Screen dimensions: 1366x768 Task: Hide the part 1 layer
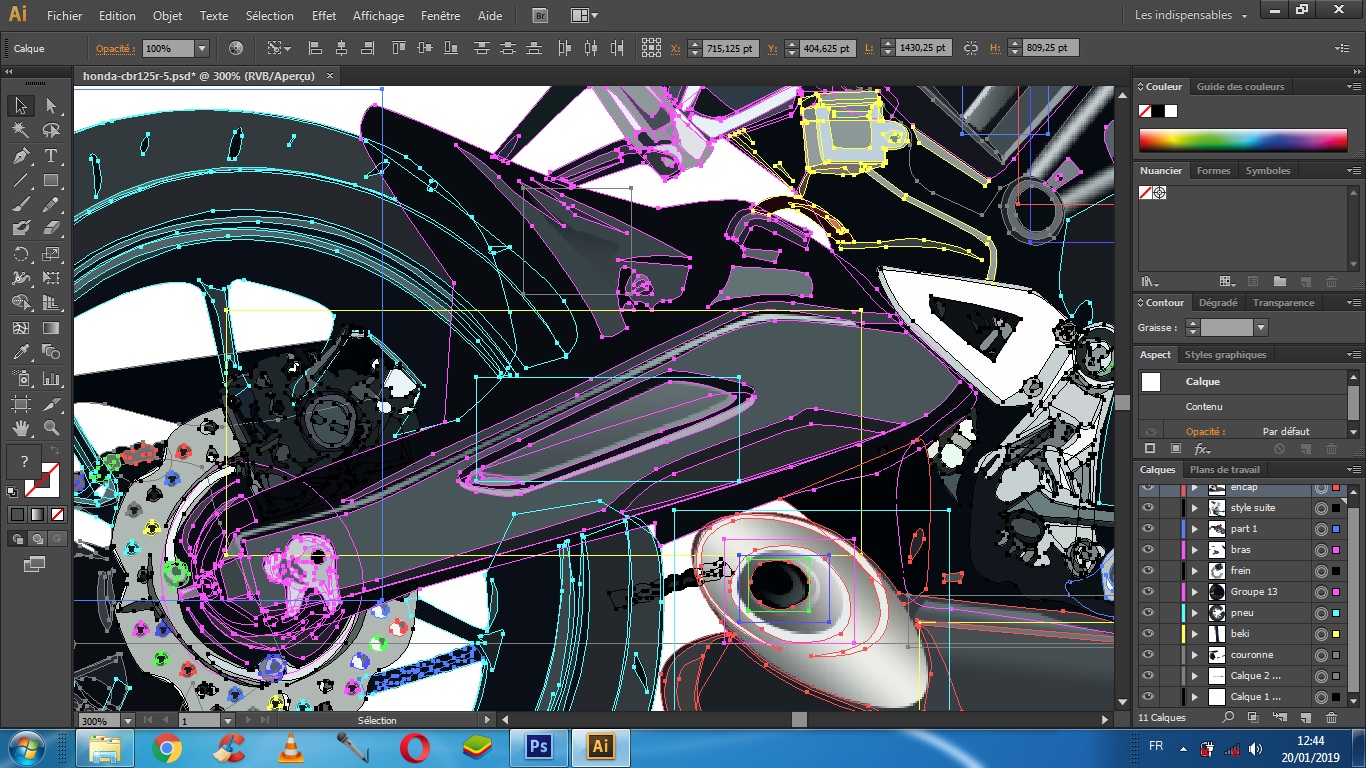point(1148,529)
